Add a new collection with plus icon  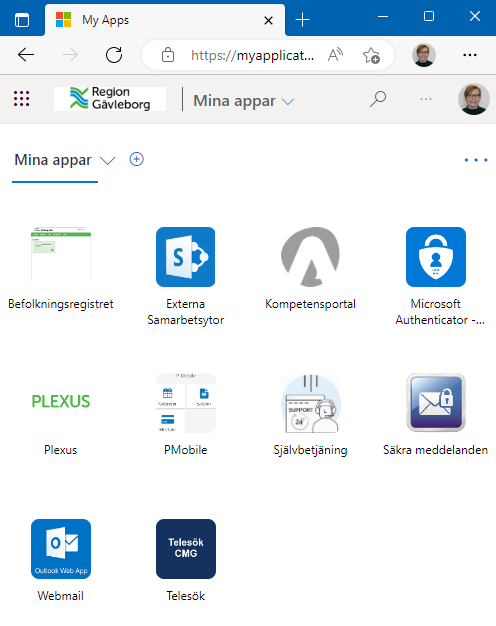[137, 159]
